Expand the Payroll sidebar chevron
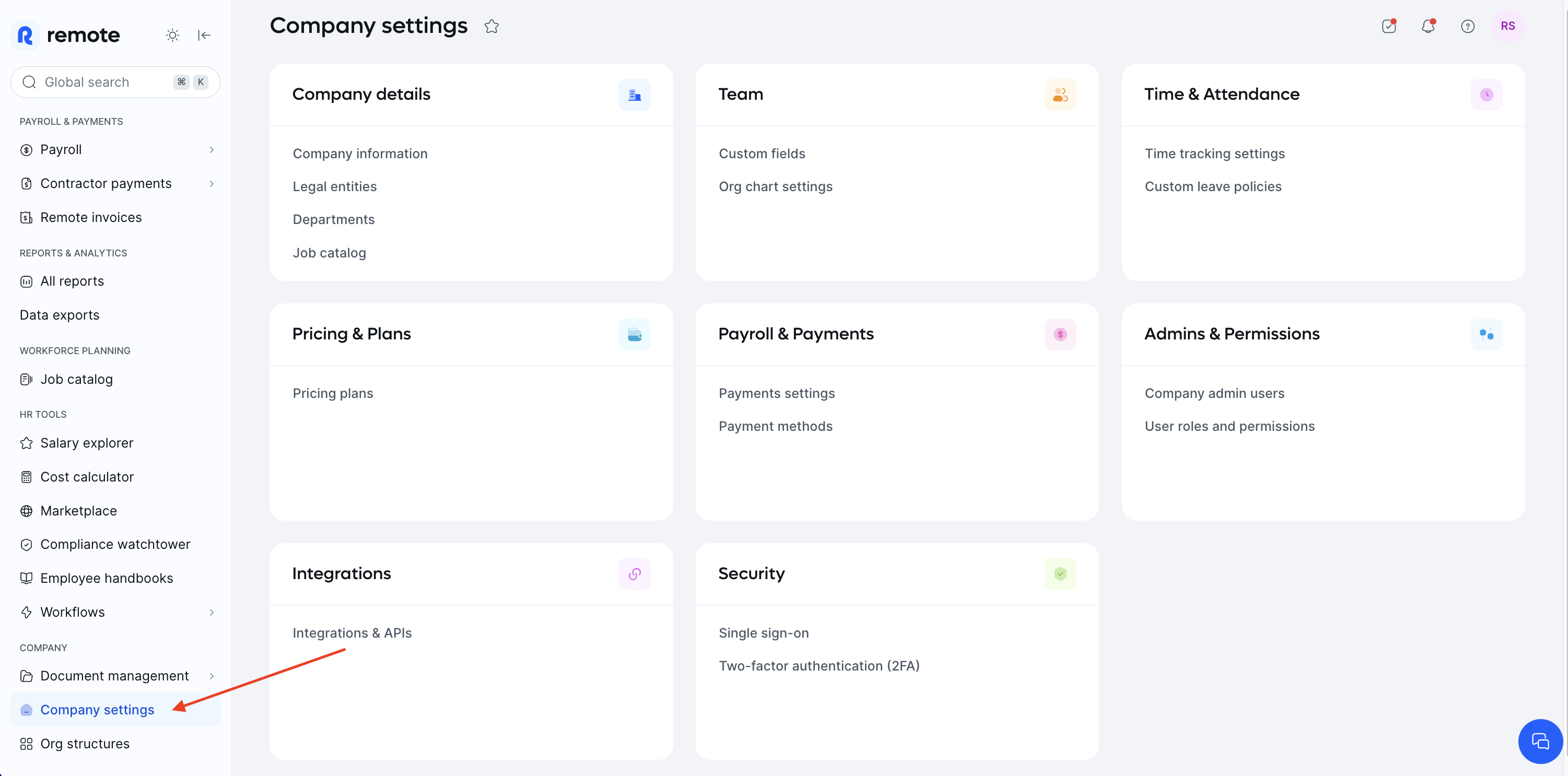 click(x=211, y=150)
